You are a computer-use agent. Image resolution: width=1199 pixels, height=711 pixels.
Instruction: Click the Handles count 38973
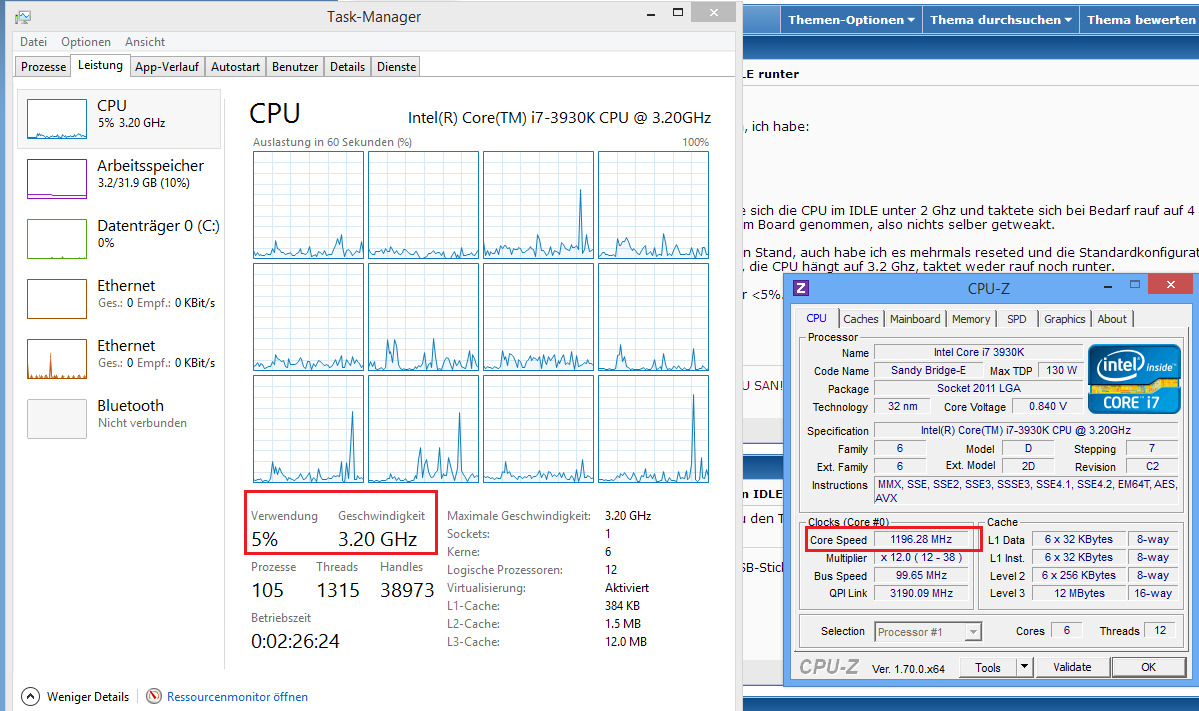tap(407, 590)
